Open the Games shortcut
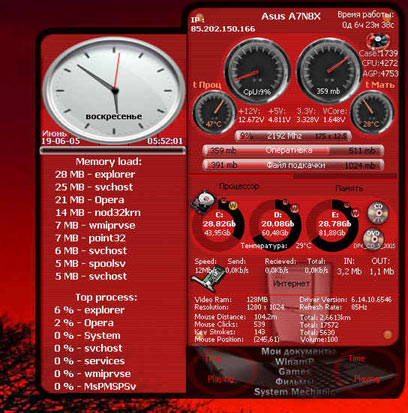Viewport: 408px width, 413px height. (x=294, y=371)
